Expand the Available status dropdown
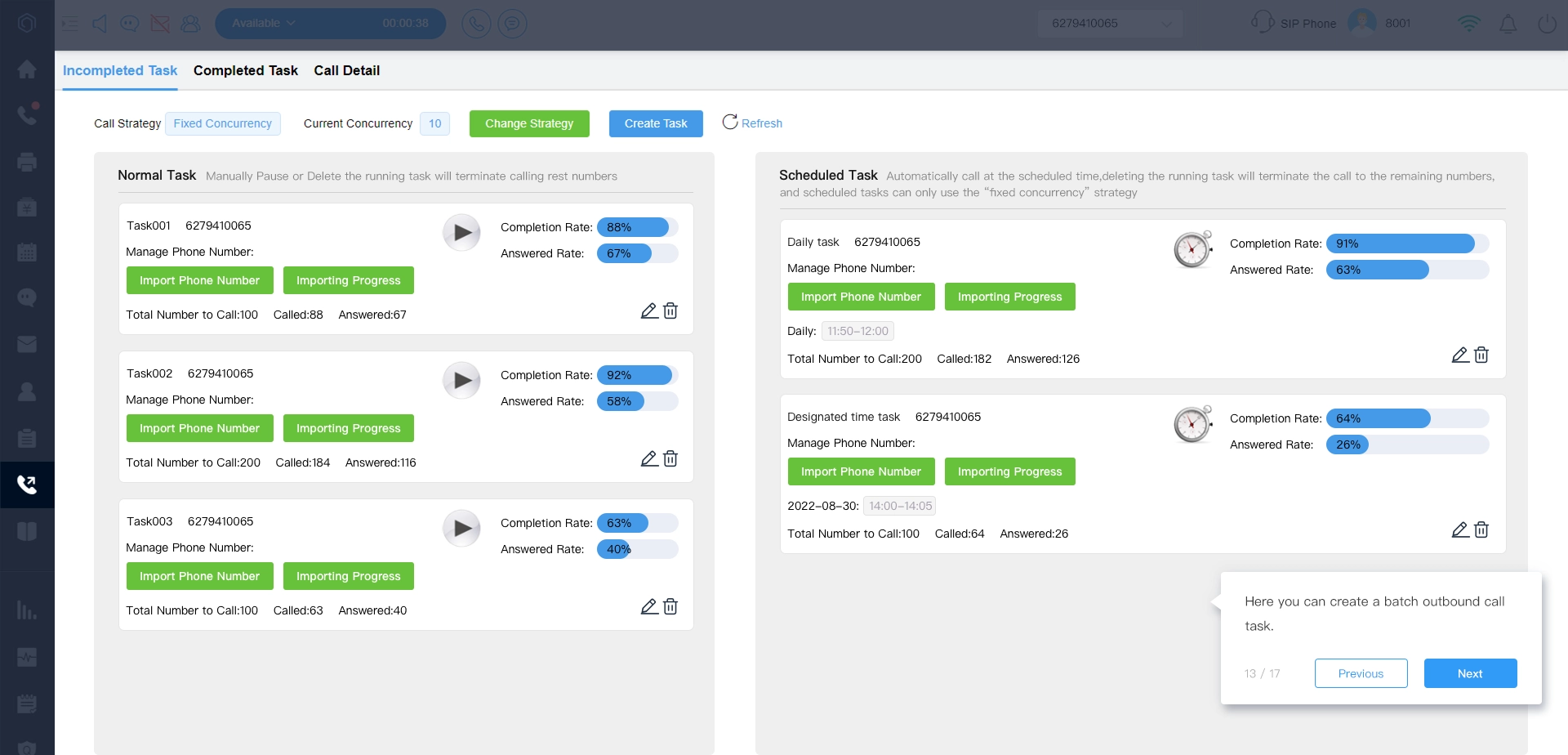 coord(264,24)
